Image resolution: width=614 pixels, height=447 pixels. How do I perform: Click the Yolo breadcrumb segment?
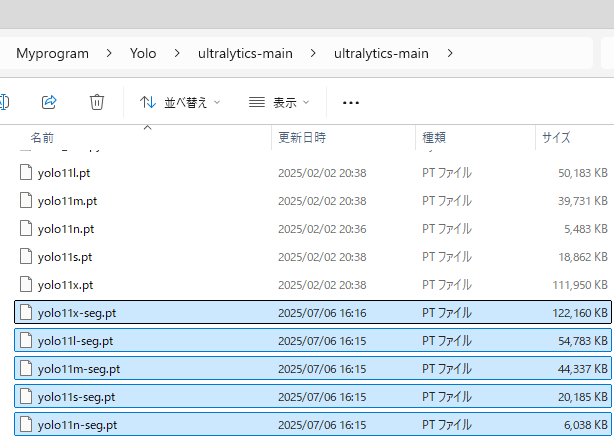143,53
